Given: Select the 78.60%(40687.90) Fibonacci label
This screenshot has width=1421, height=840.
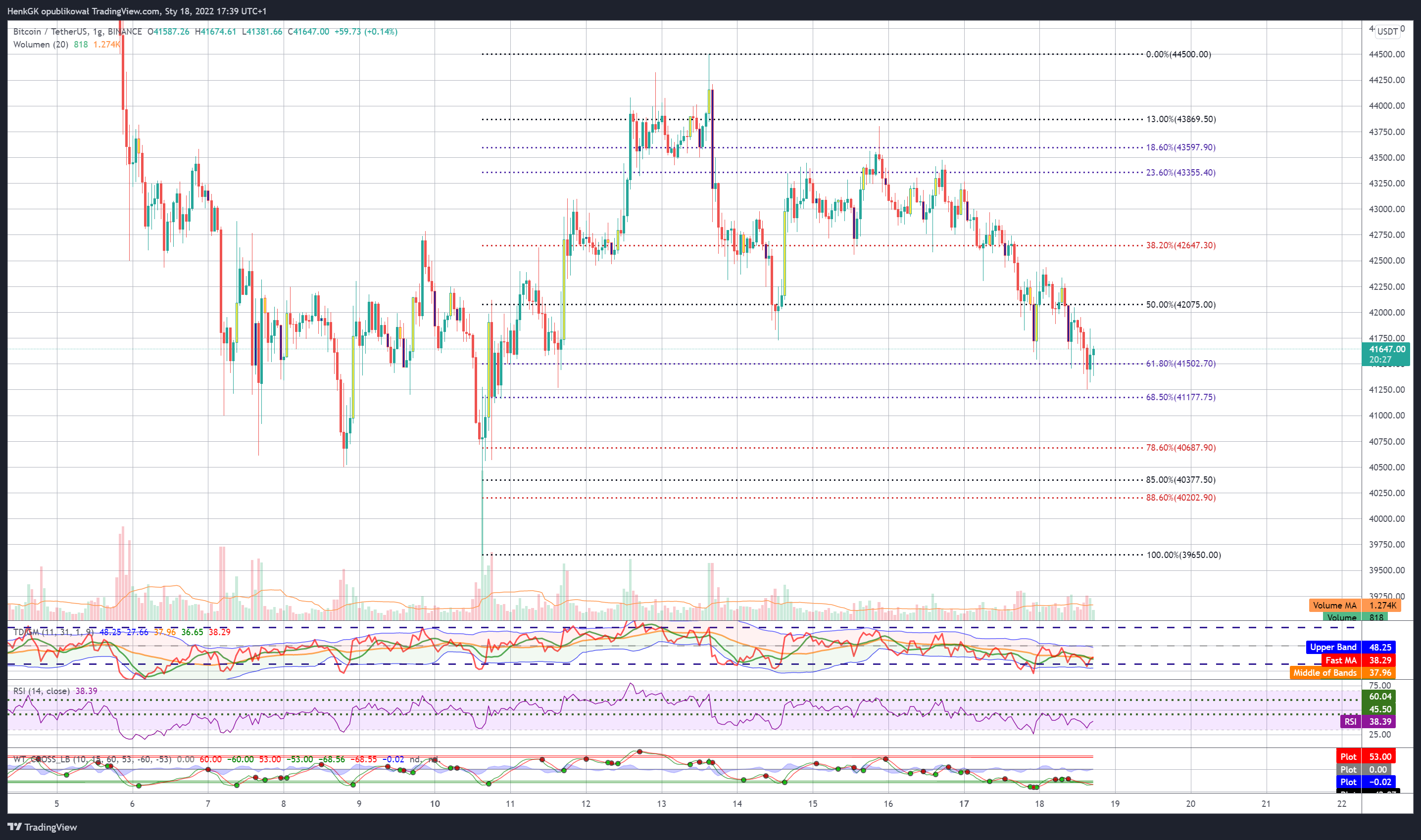Looking at the screenshot, I should 1180,447.
